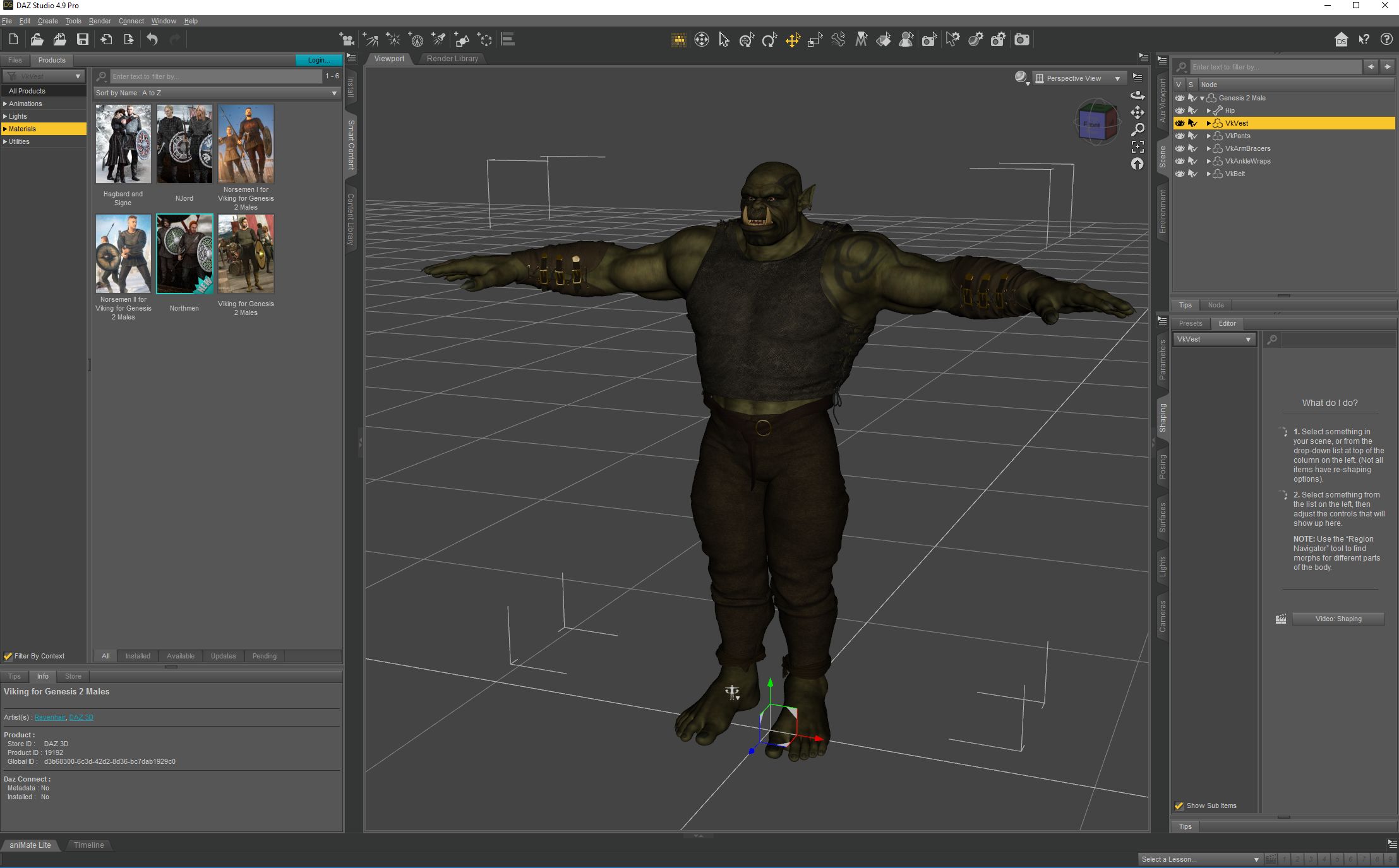Image resolution: width=1399 pixels, height=868 pixels.
Task: Select the Region Navigator figure tool
Action: [906, 40]
